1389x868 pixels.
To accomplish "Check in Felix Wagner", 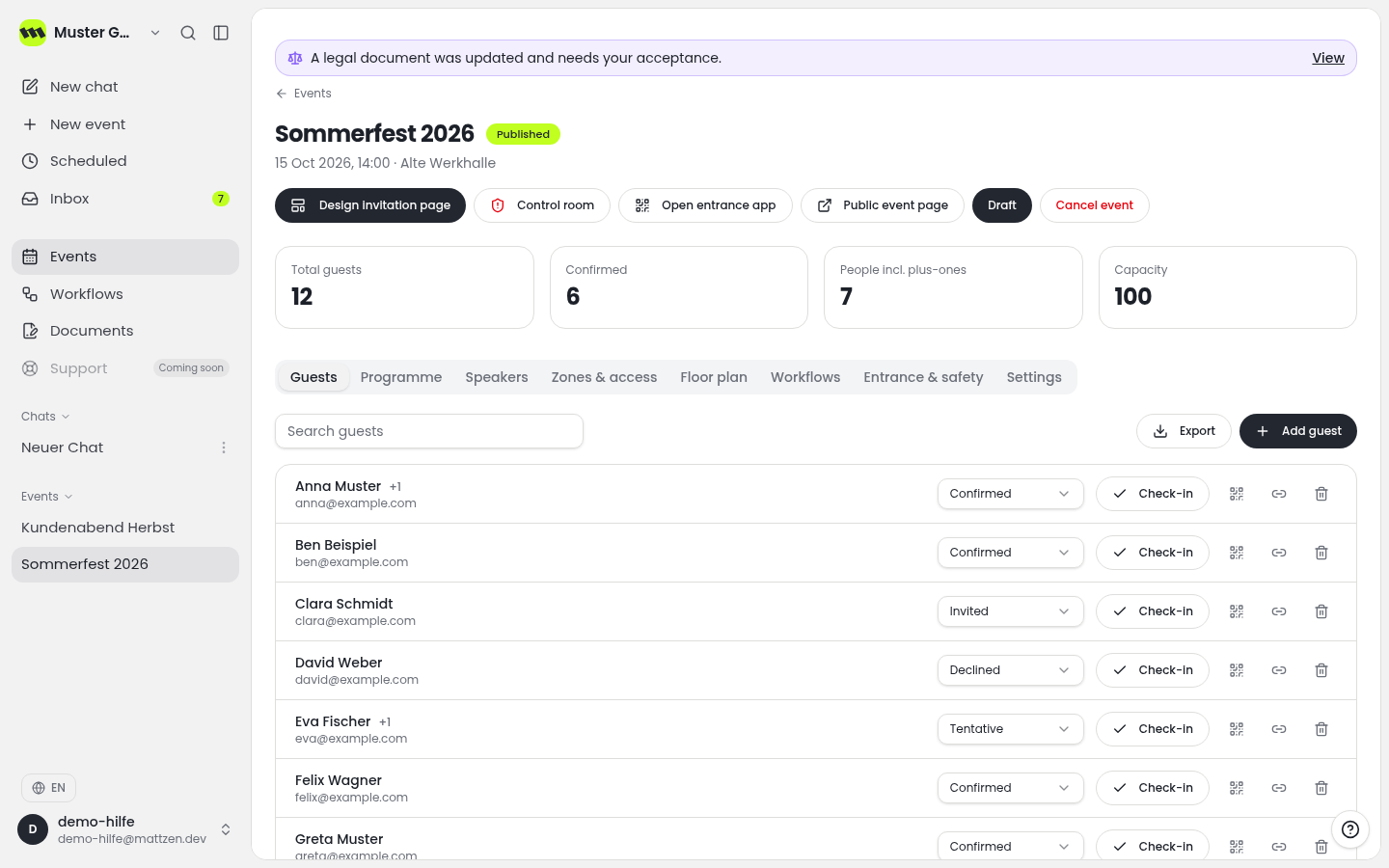I will pos(1153,788).
